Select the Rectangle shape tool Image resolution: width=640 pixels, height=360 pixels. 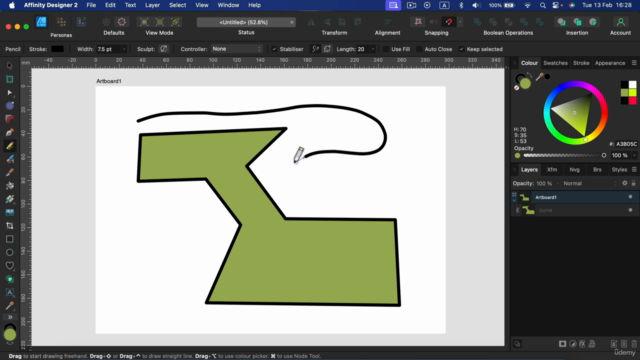tap(10, 239)
